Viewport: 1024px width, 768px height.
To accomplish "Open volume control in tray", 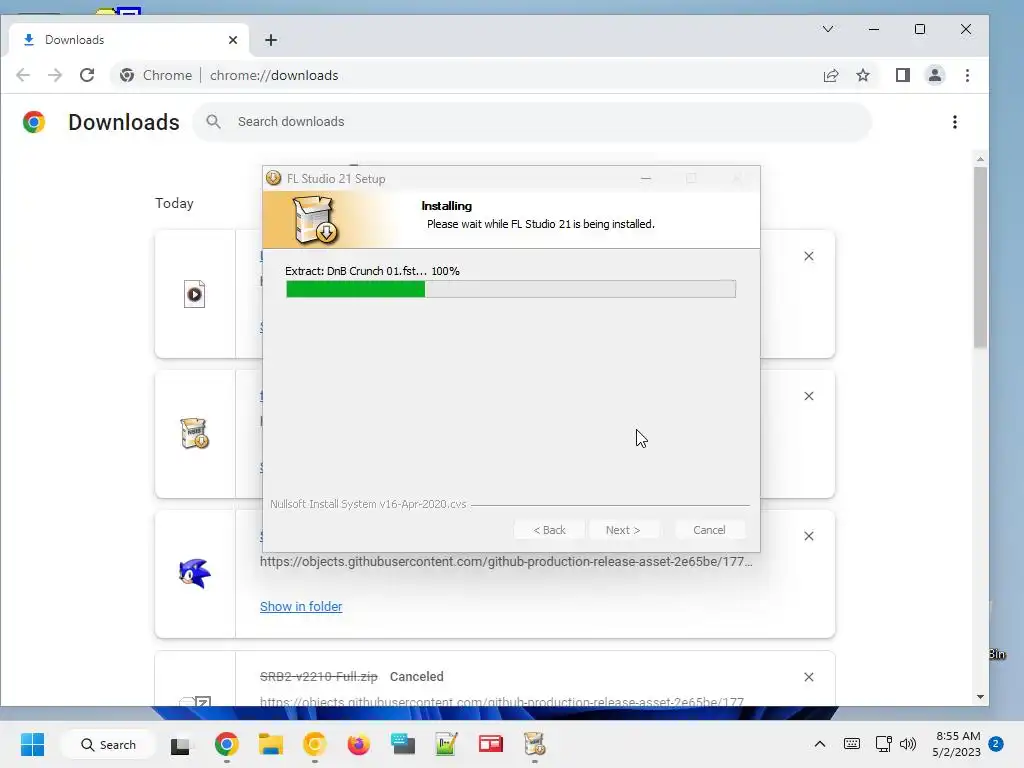I will click(x=908, y=744).
